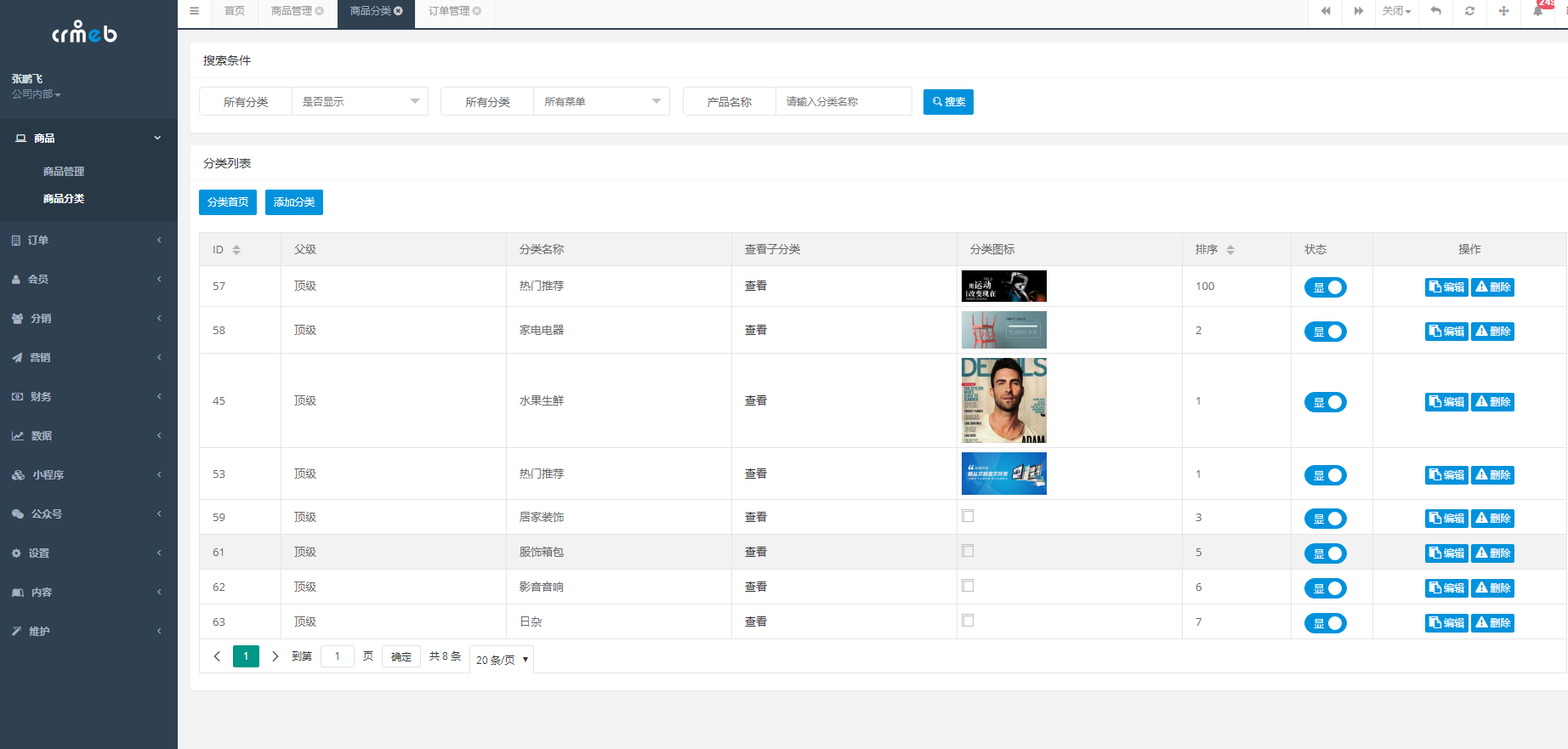Toggle the sidebar hamburger menu icon
The image size is (1568, 749).
(x=194, y=11)
